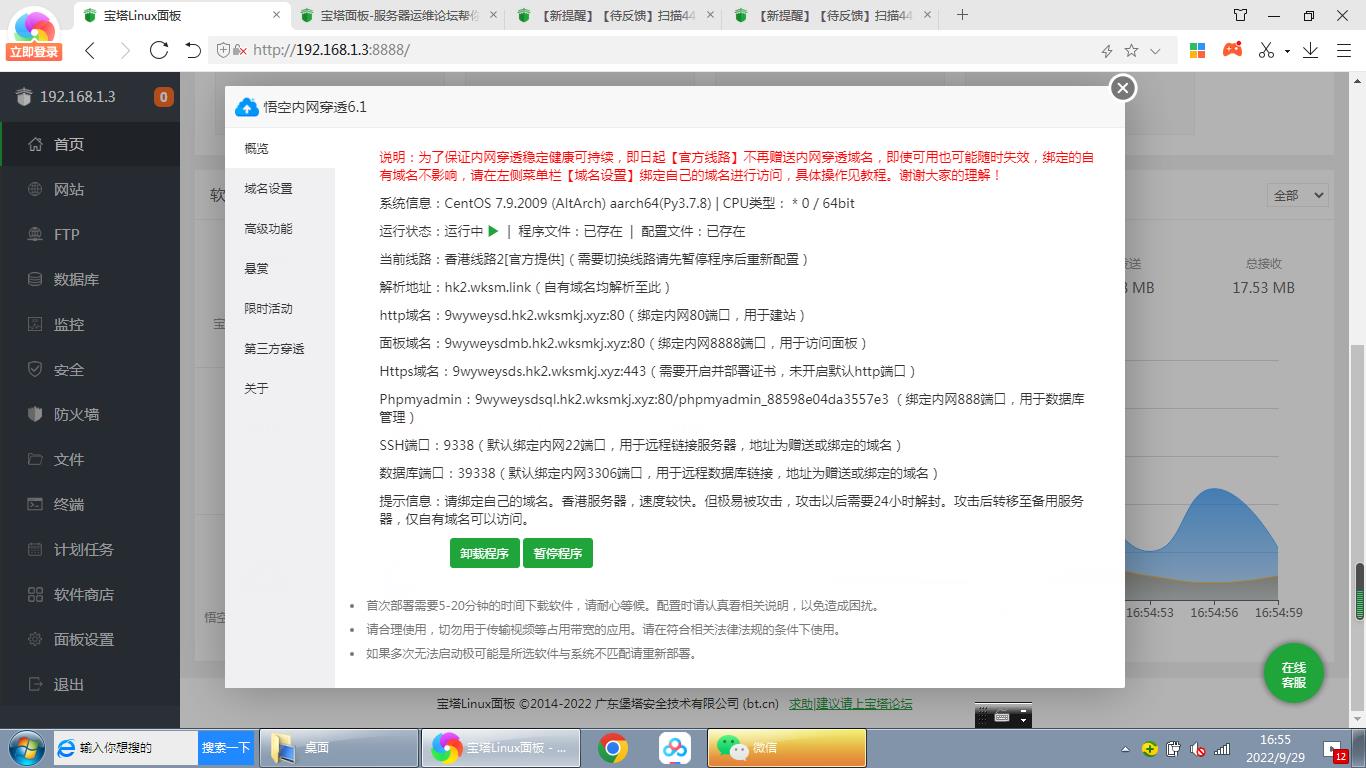Bookmark the page with the star icon

(x=1131, y=50)
